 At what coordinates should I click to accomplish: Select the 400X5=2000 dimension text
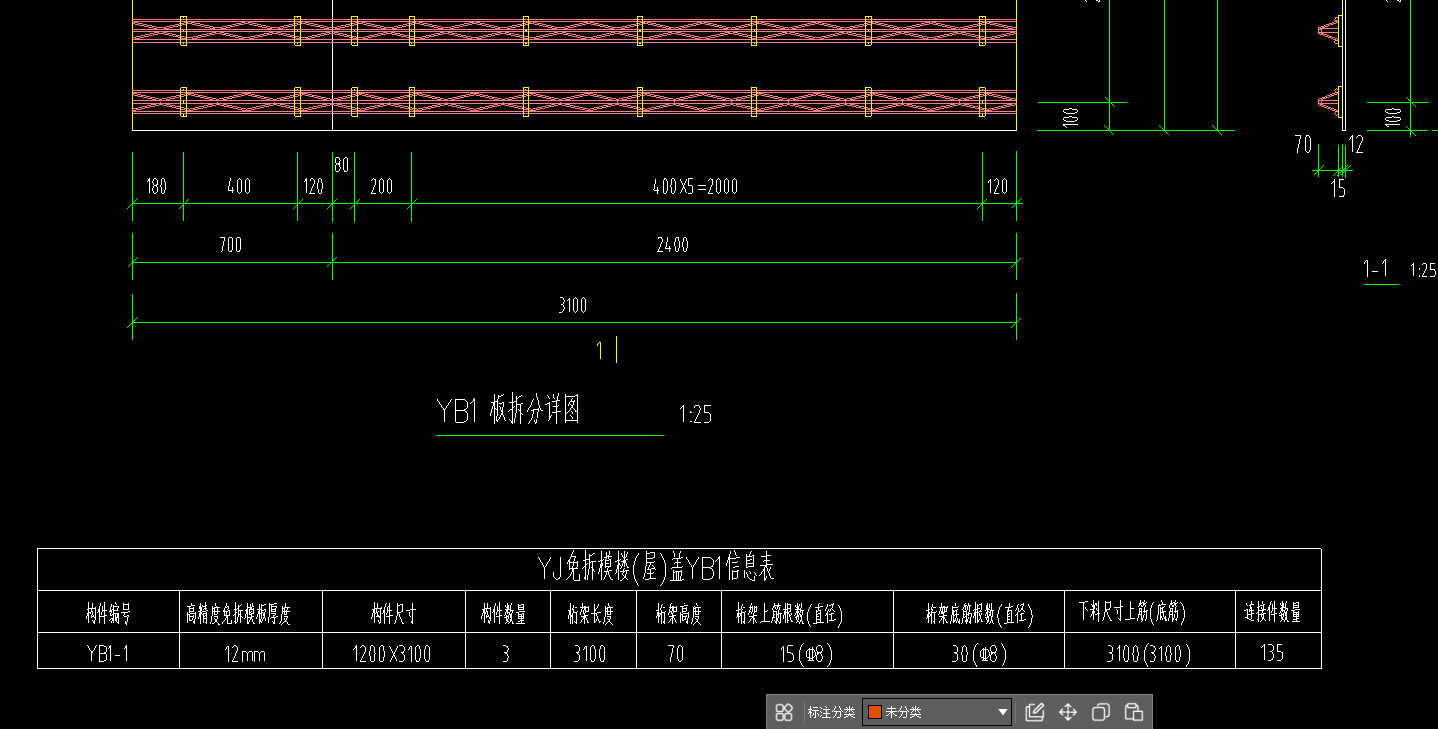pos(696,187)
